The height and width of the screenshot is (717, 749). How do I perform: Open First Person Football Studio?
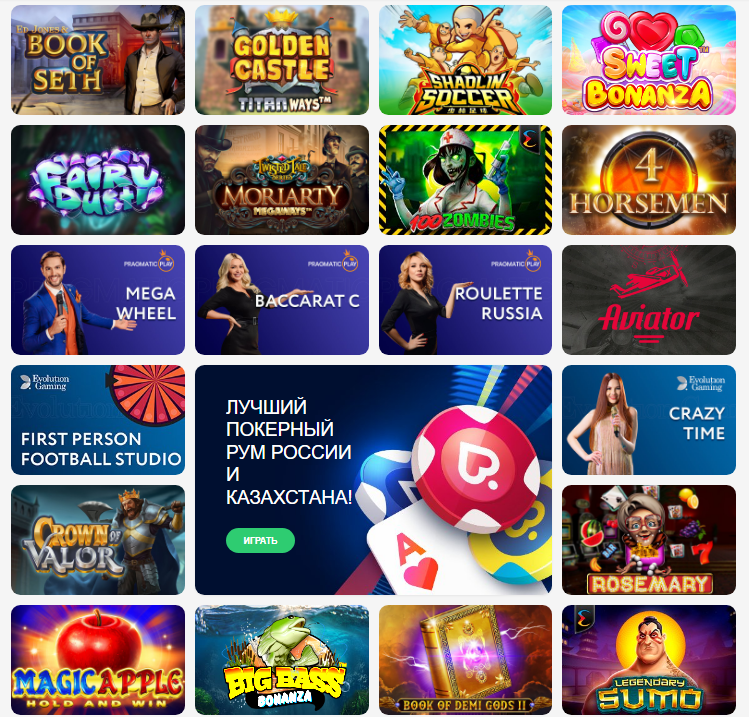pos(98,420)
